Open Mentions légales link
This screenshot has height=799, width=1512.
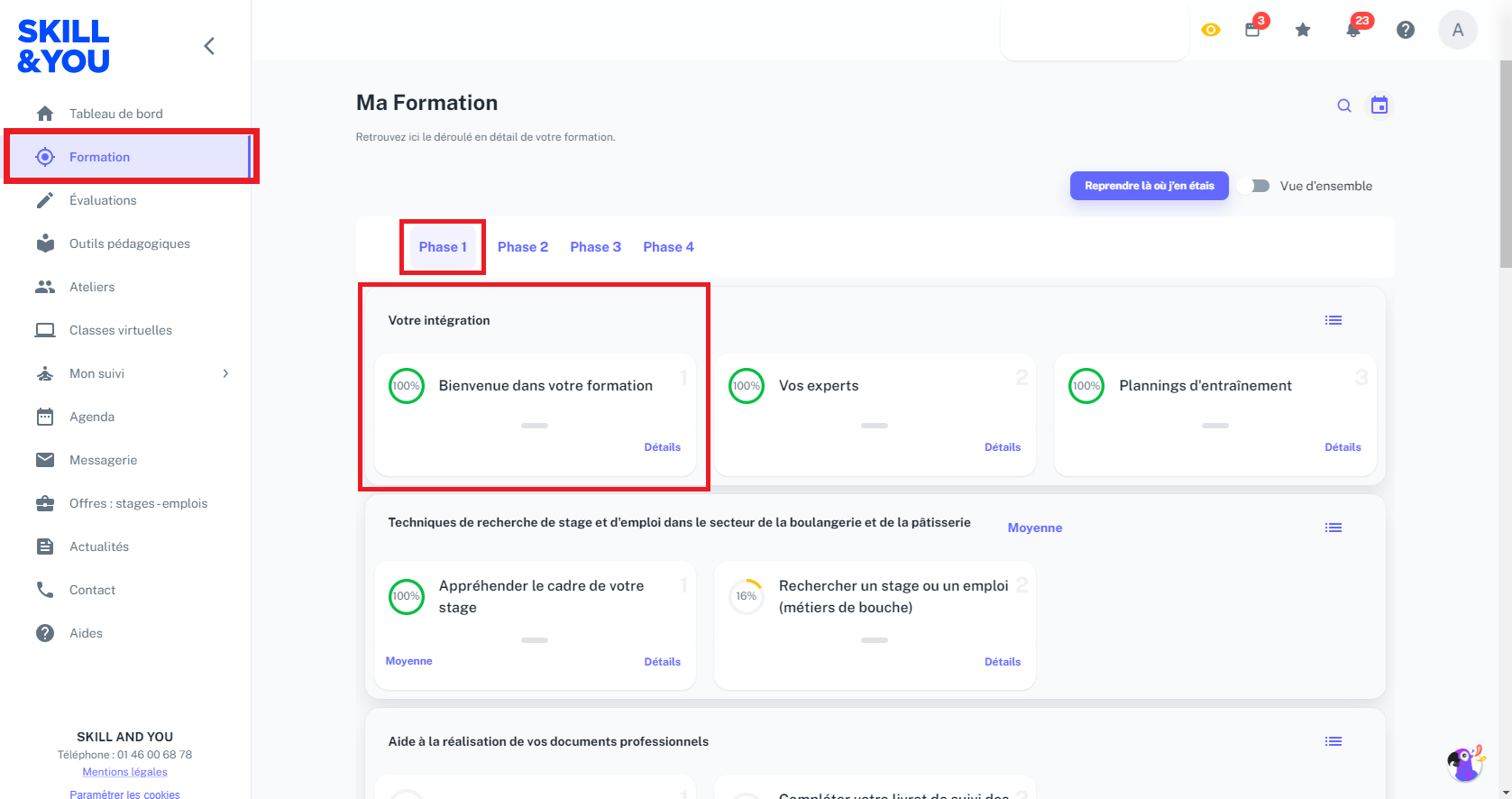[124, 772]
